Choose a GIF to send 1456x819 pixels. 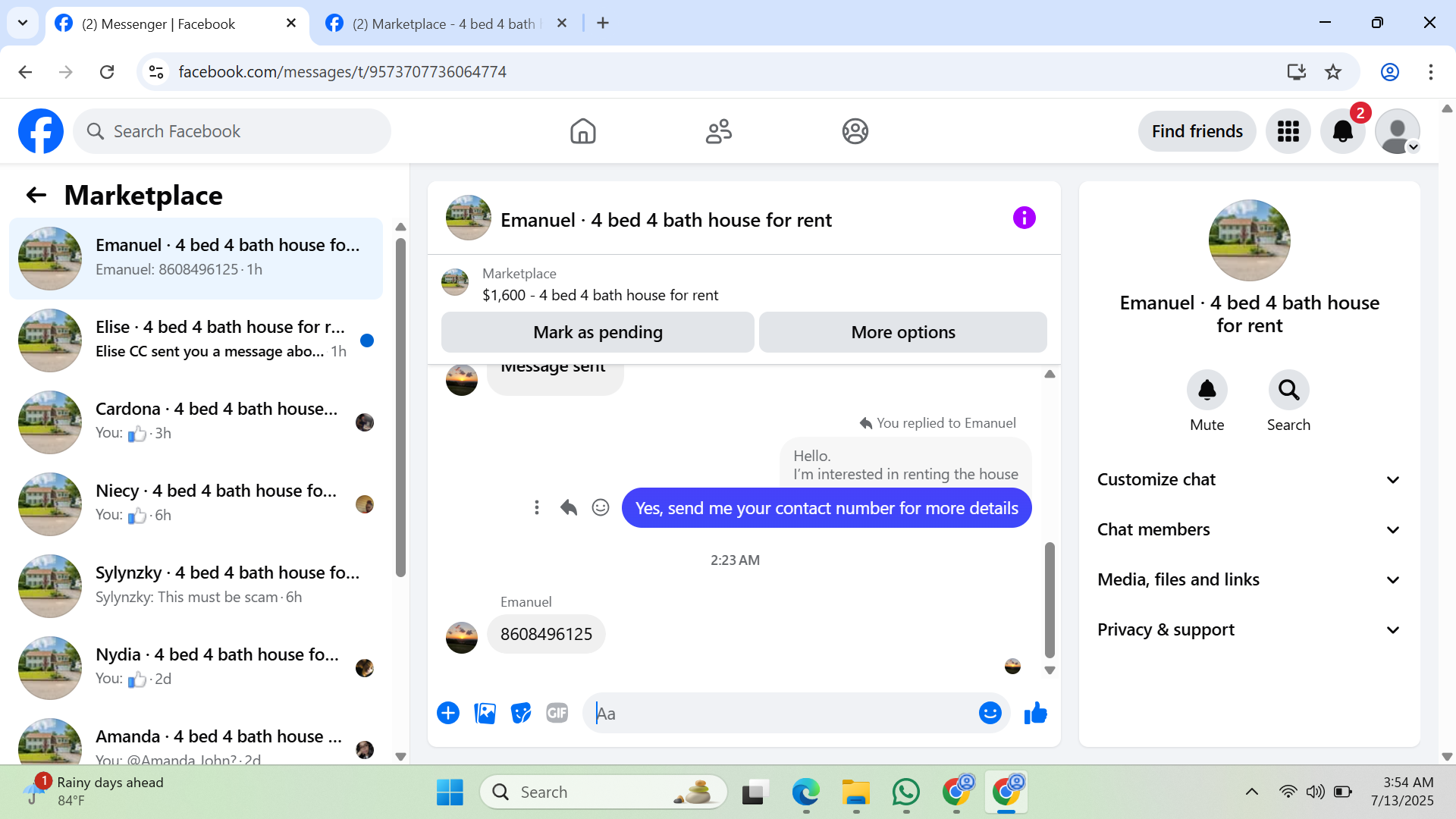pos(557,714)
